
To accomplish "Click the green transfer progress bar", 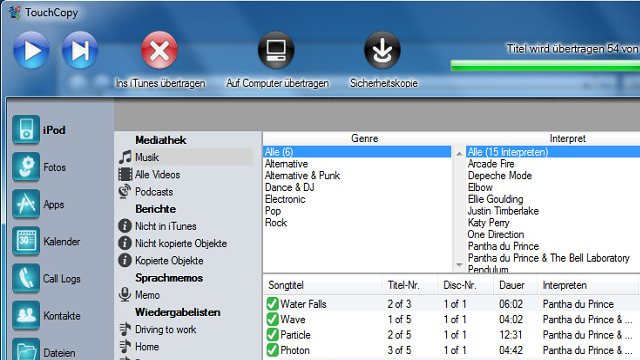I will coord(545,65).
